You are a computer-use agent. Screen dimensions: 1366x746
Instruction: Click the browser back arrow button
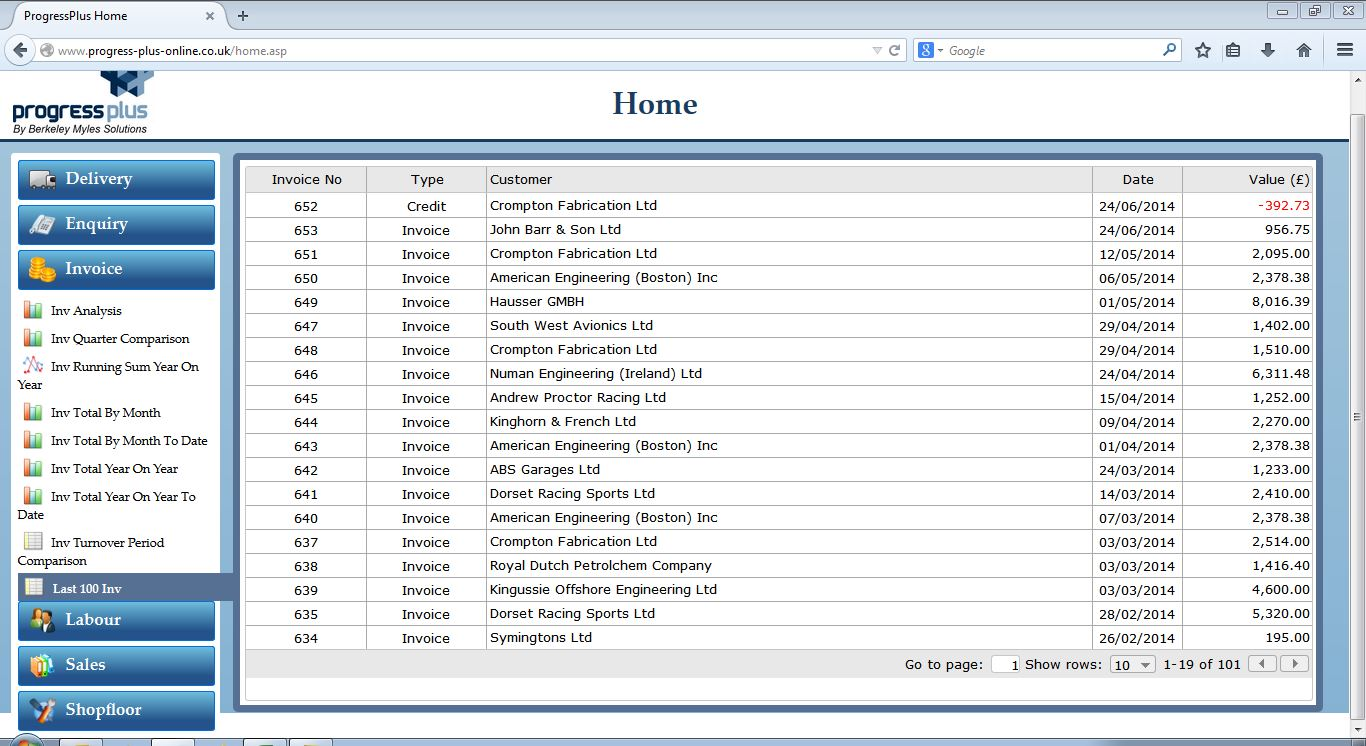[x=20, y=50]
